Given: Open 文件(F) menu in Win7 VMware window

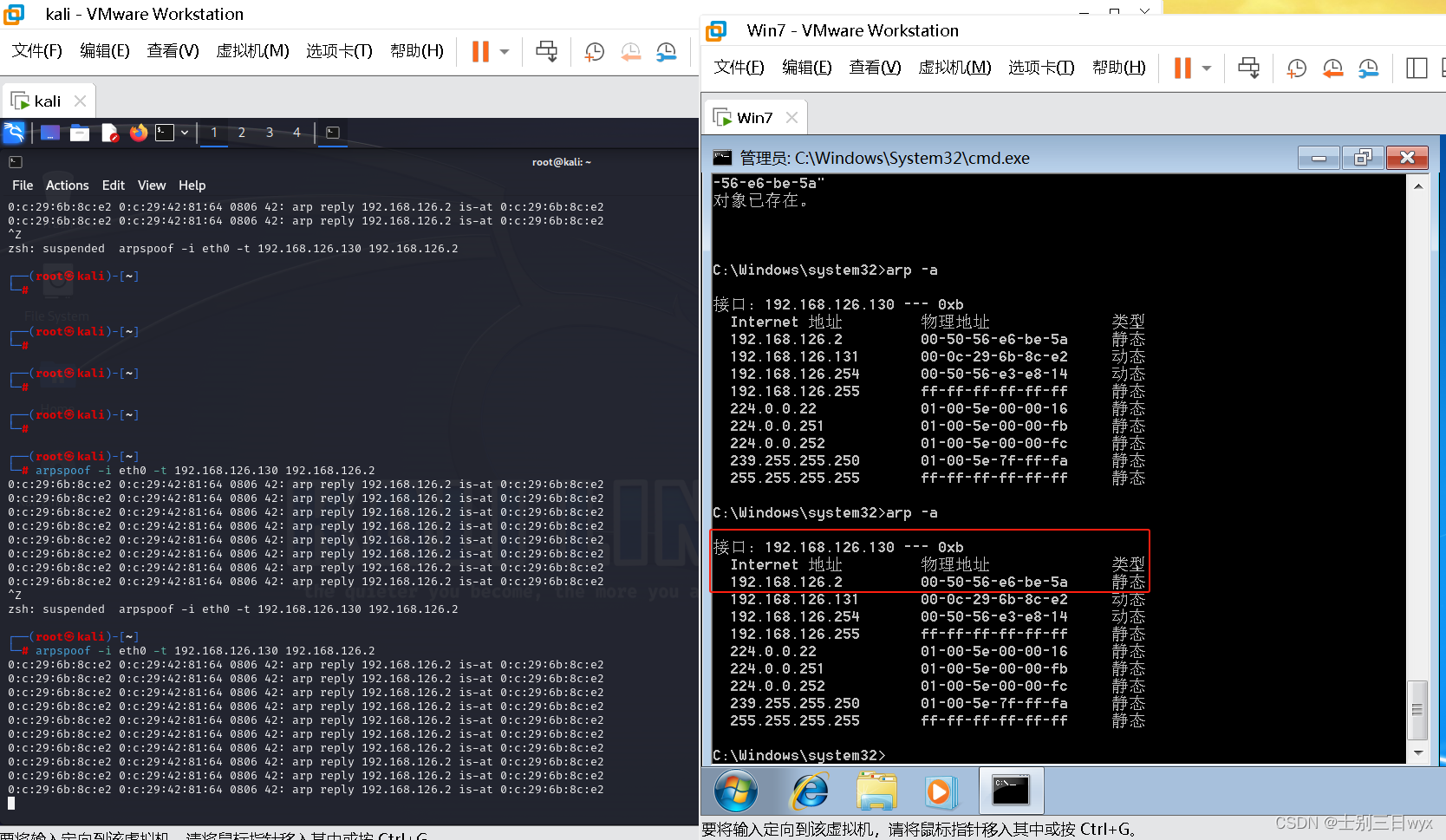Looking at the screenshot, I should point(739,68).
